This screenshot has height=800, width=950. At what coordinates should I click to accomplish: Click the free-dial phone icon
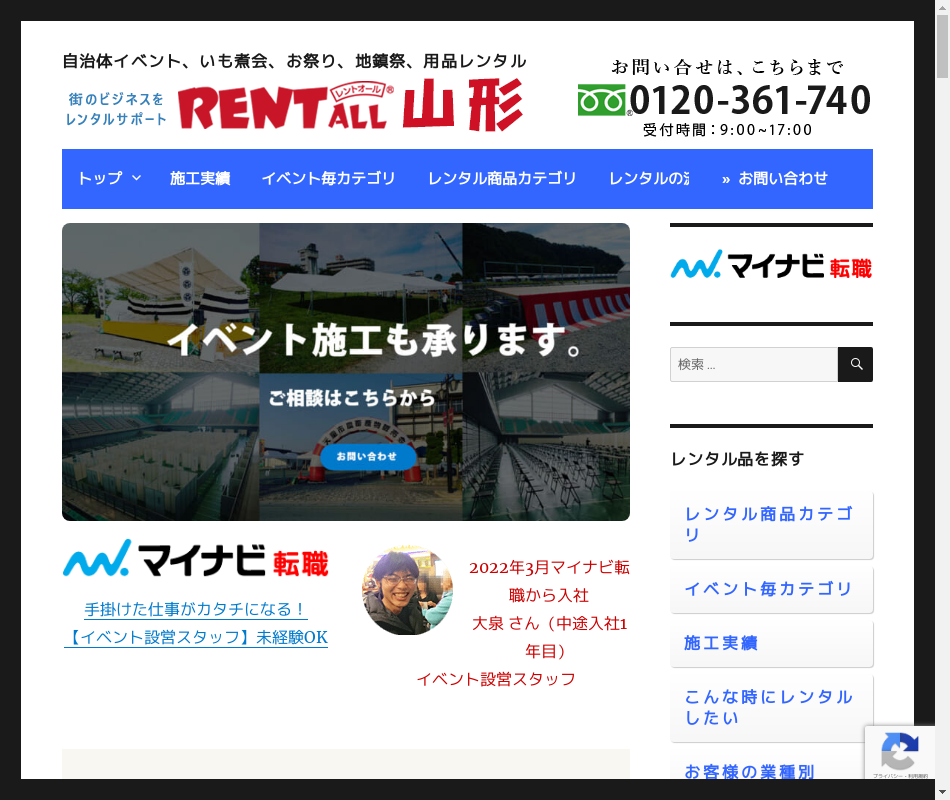(601, 100)
